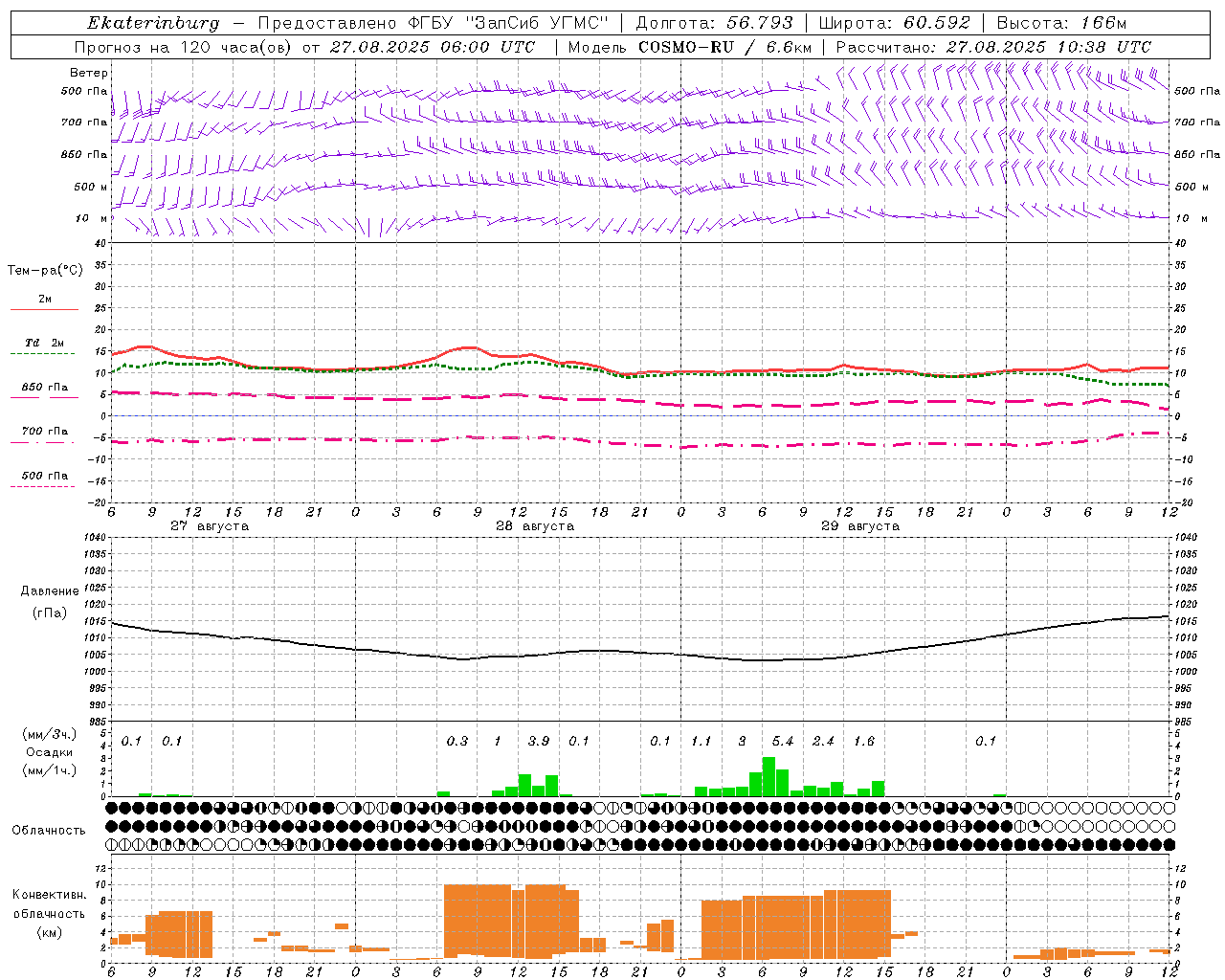Click the Облачность cloud cover label
The height and width of the screenshot is (980, 1225).
[49, 830]
